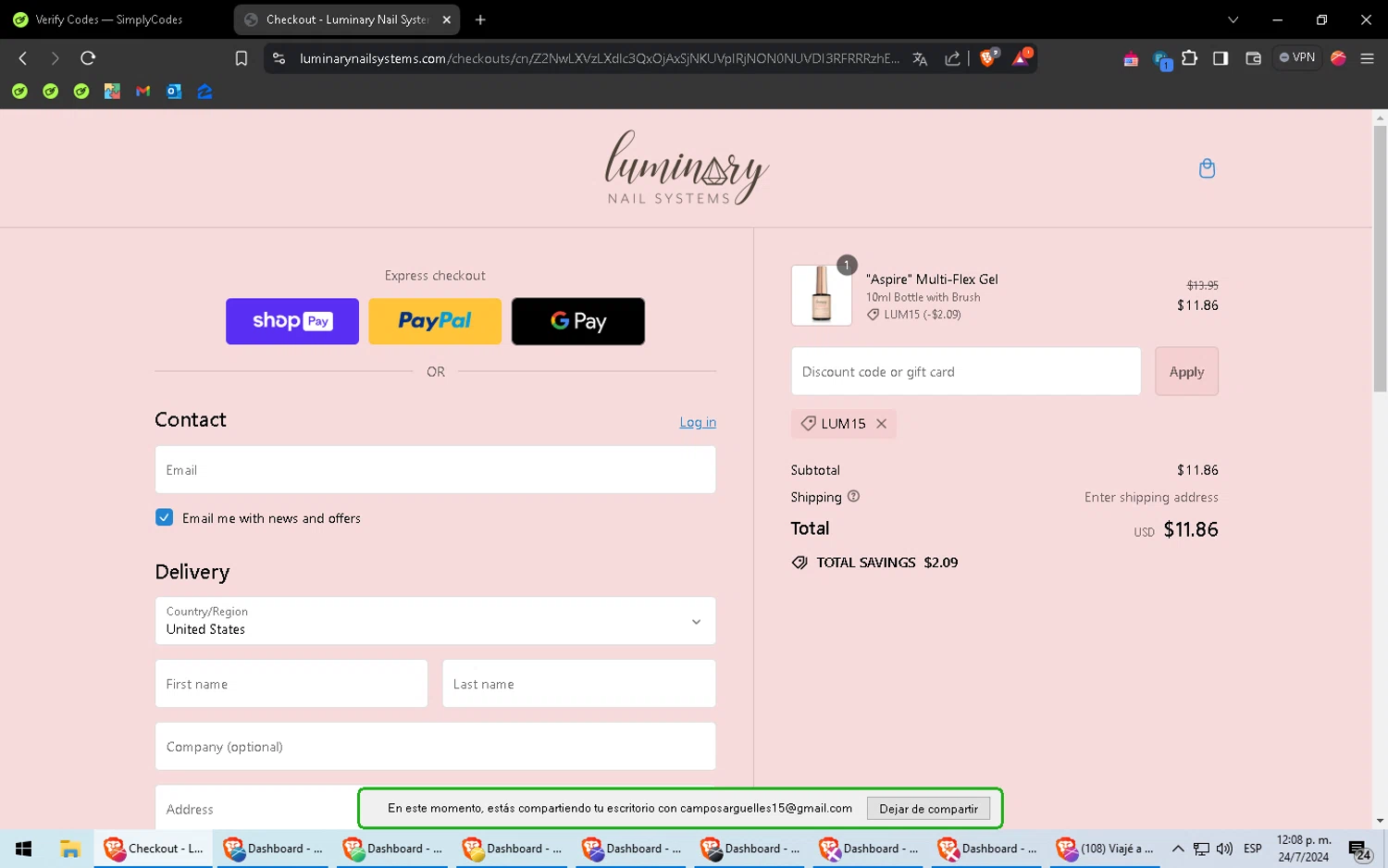Click the VPN button in toolbar

[x=1296, y=57]
